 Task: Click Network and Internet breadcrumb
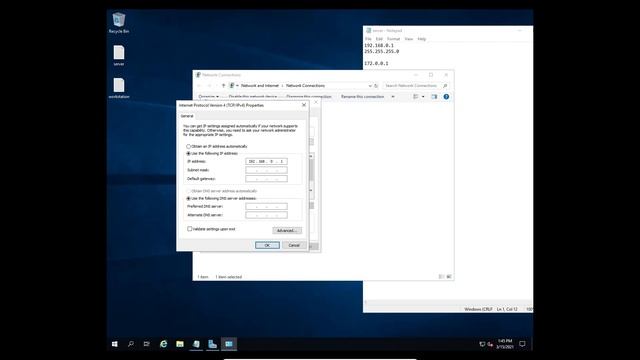(260, 86)
